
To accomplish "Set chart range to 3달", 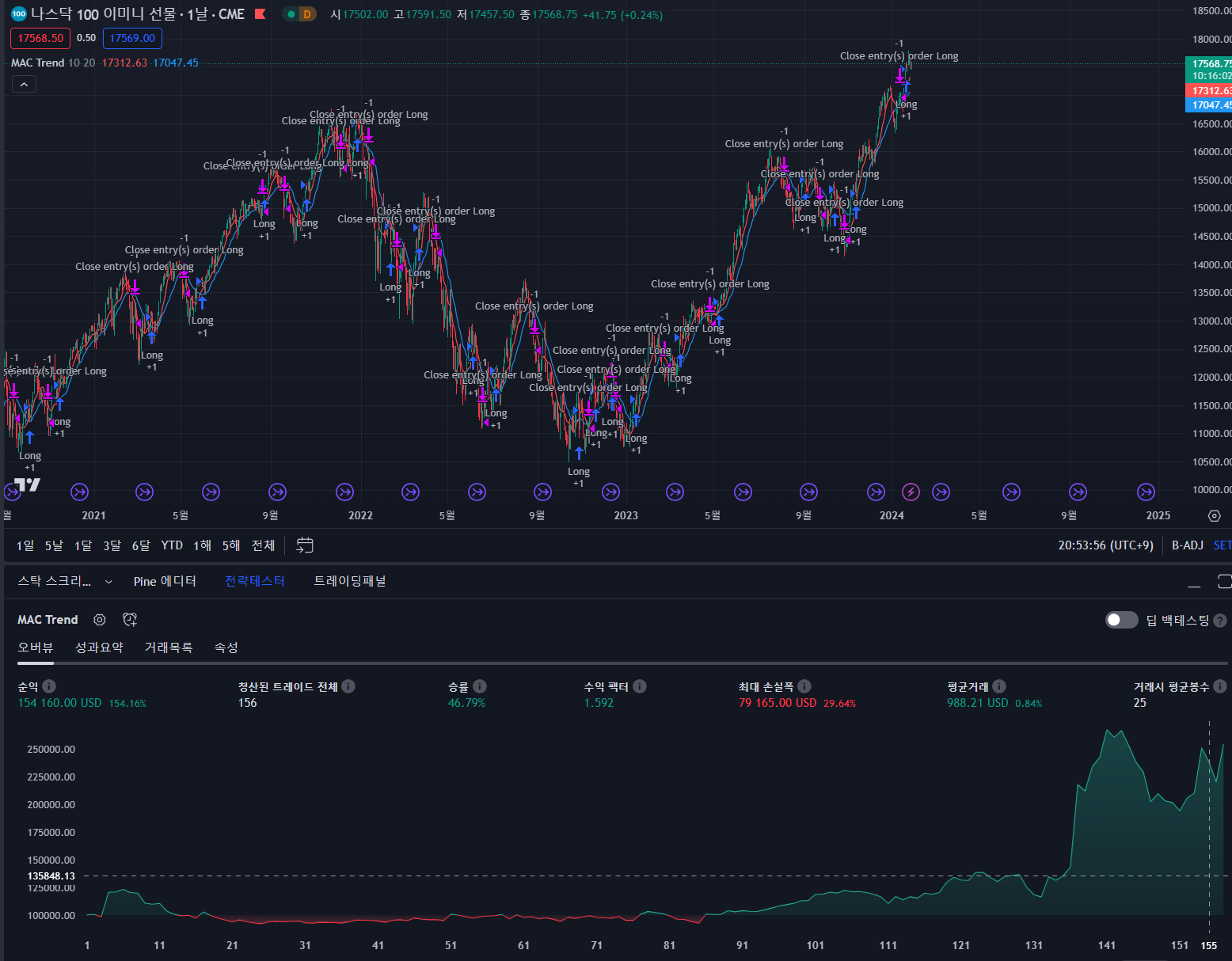I will [112, 545].
